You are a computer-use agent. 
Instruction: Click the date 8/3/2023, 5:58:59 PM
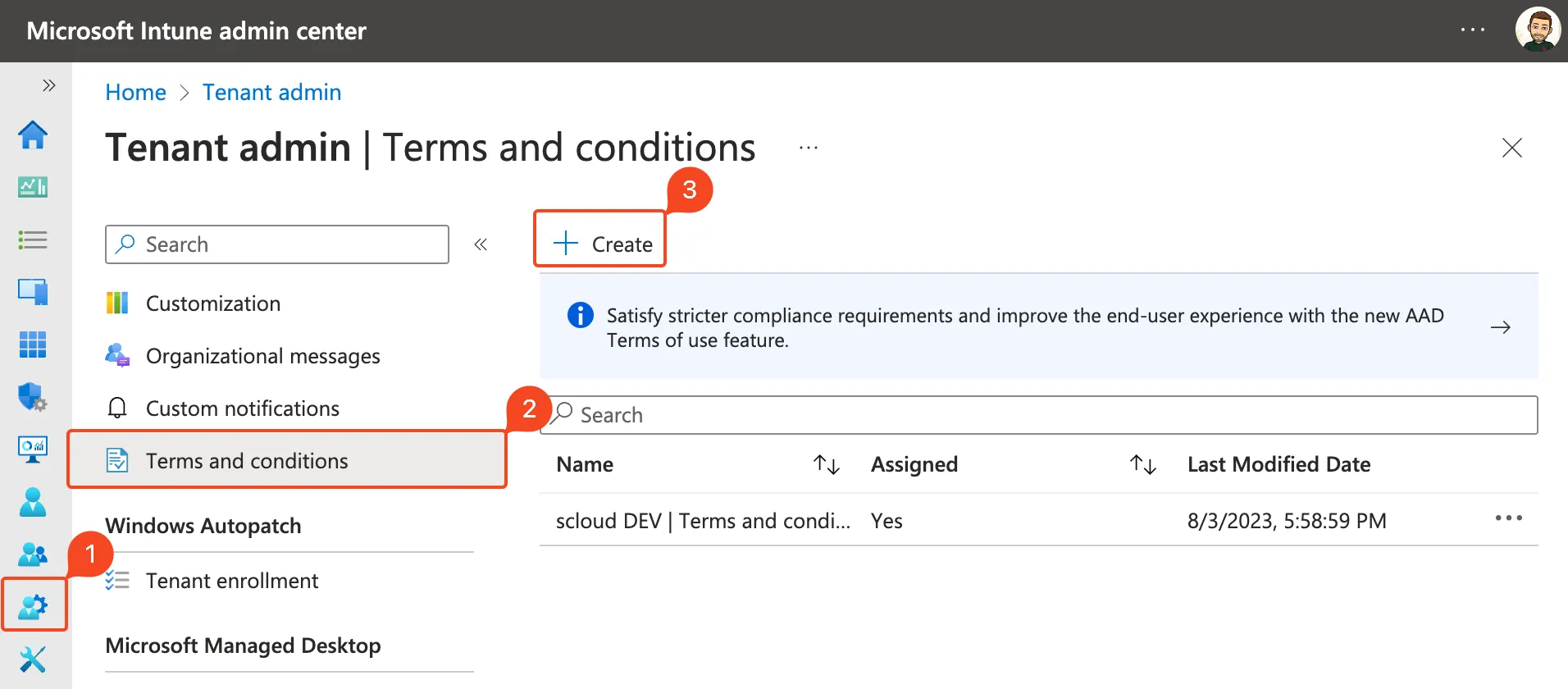(x=1287, y=521)
